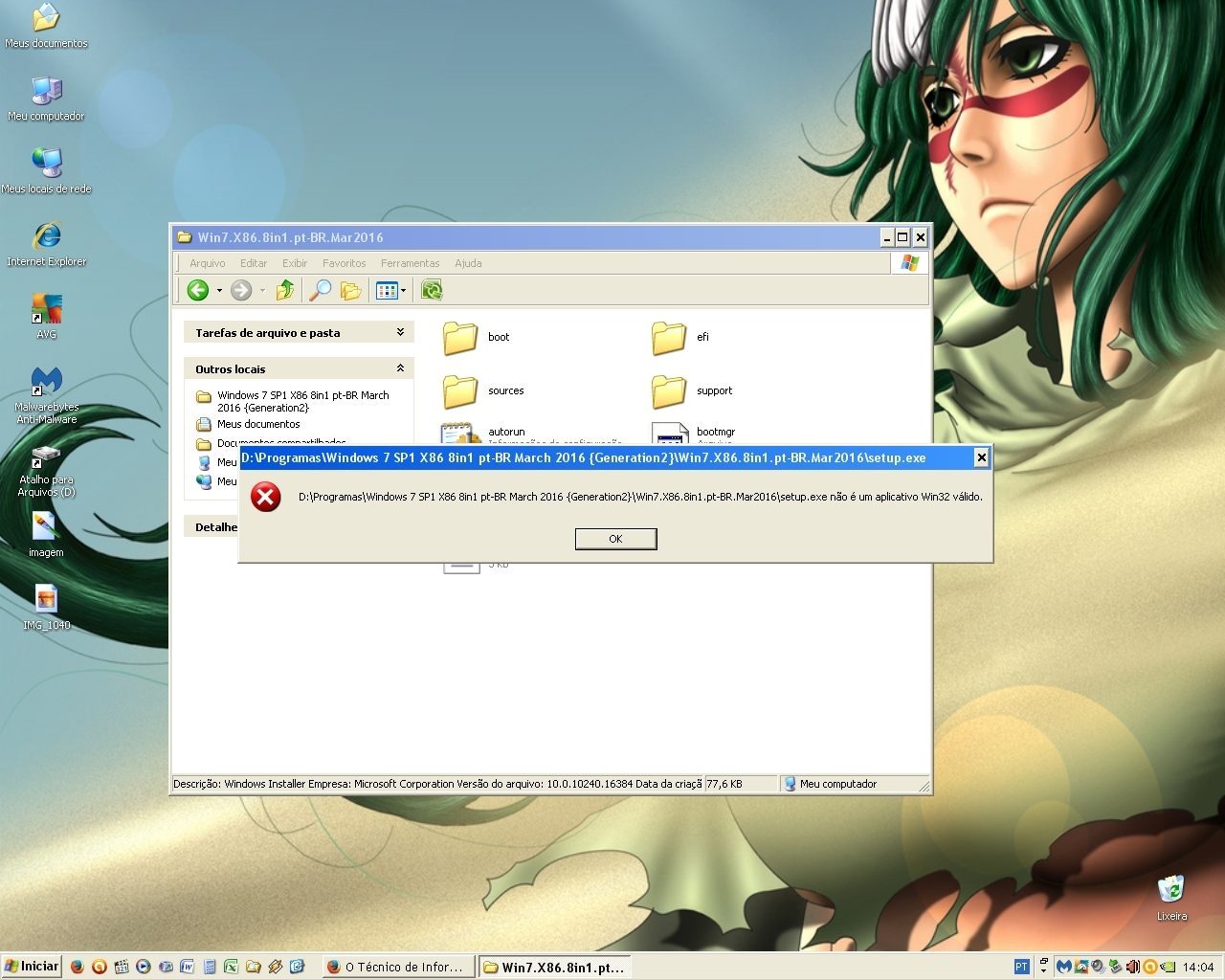1225x980 pixels.
Task: Open the Search magnifier tool
Action: point(321,290)
